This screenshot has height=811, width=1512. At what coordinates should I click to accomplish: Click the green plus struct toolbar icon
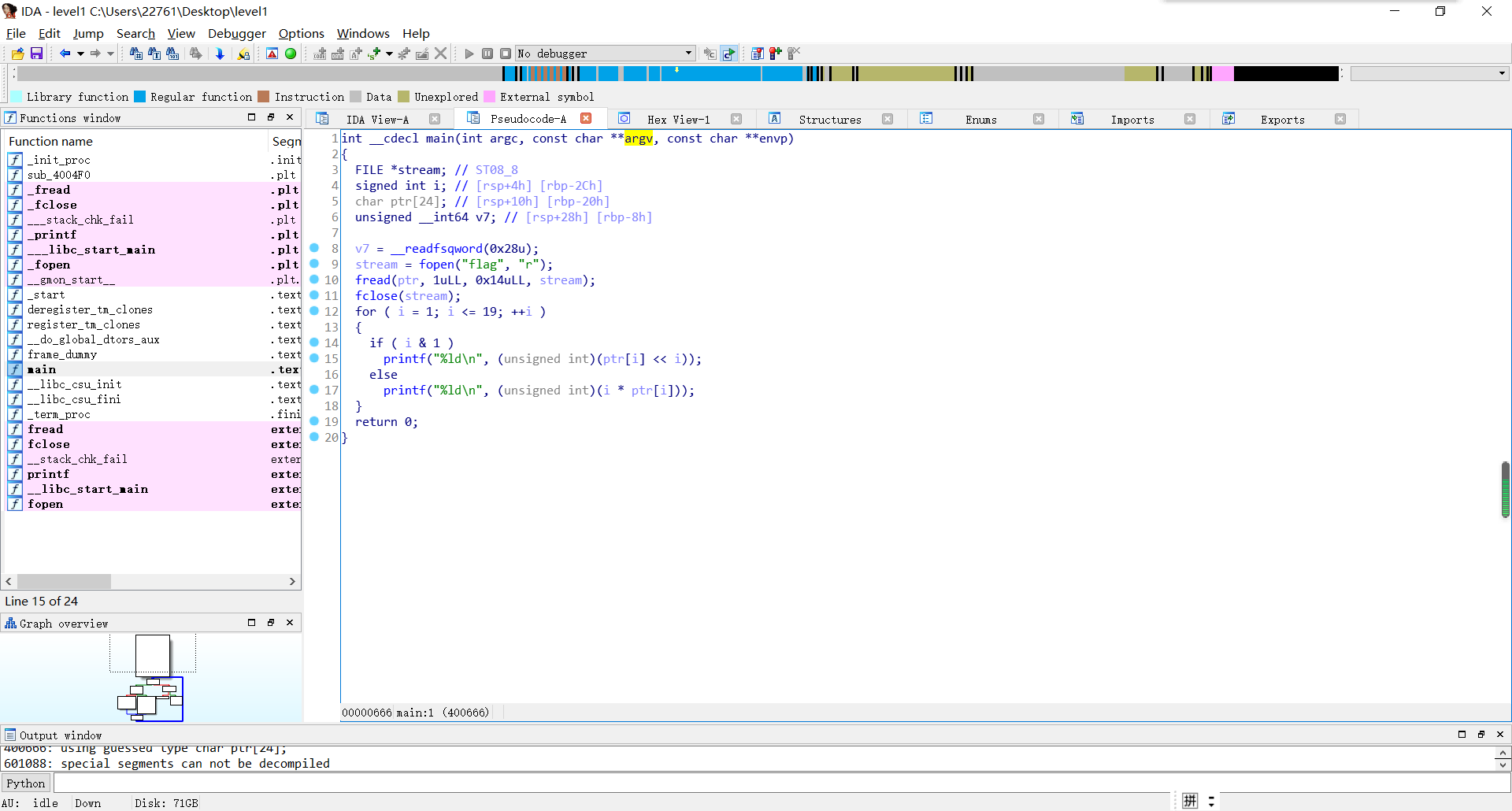[x=374, y=54]
